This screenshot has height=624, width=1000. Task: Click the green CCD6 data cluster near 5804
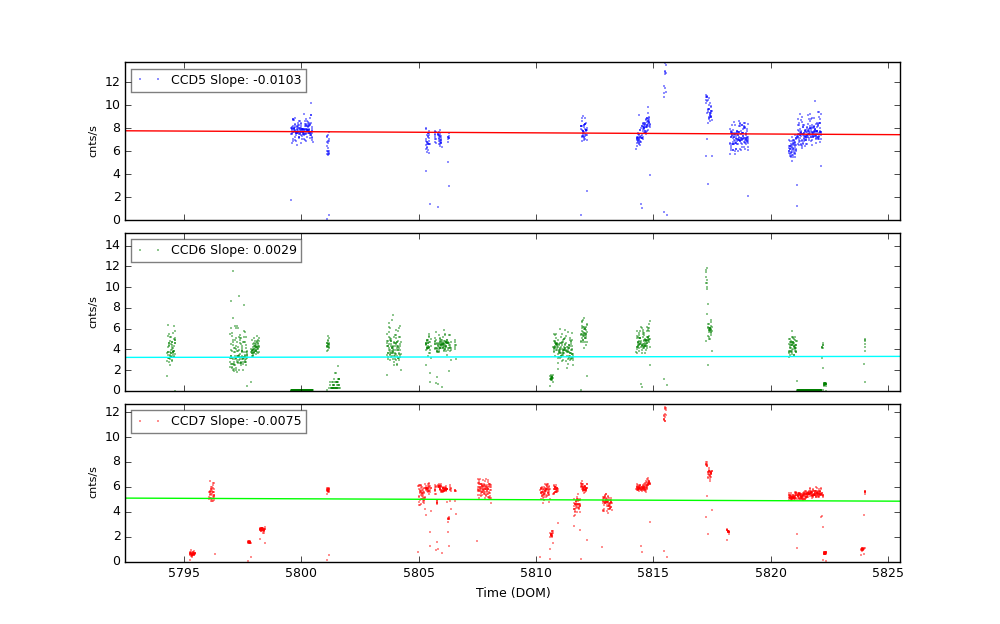(393, 347)
